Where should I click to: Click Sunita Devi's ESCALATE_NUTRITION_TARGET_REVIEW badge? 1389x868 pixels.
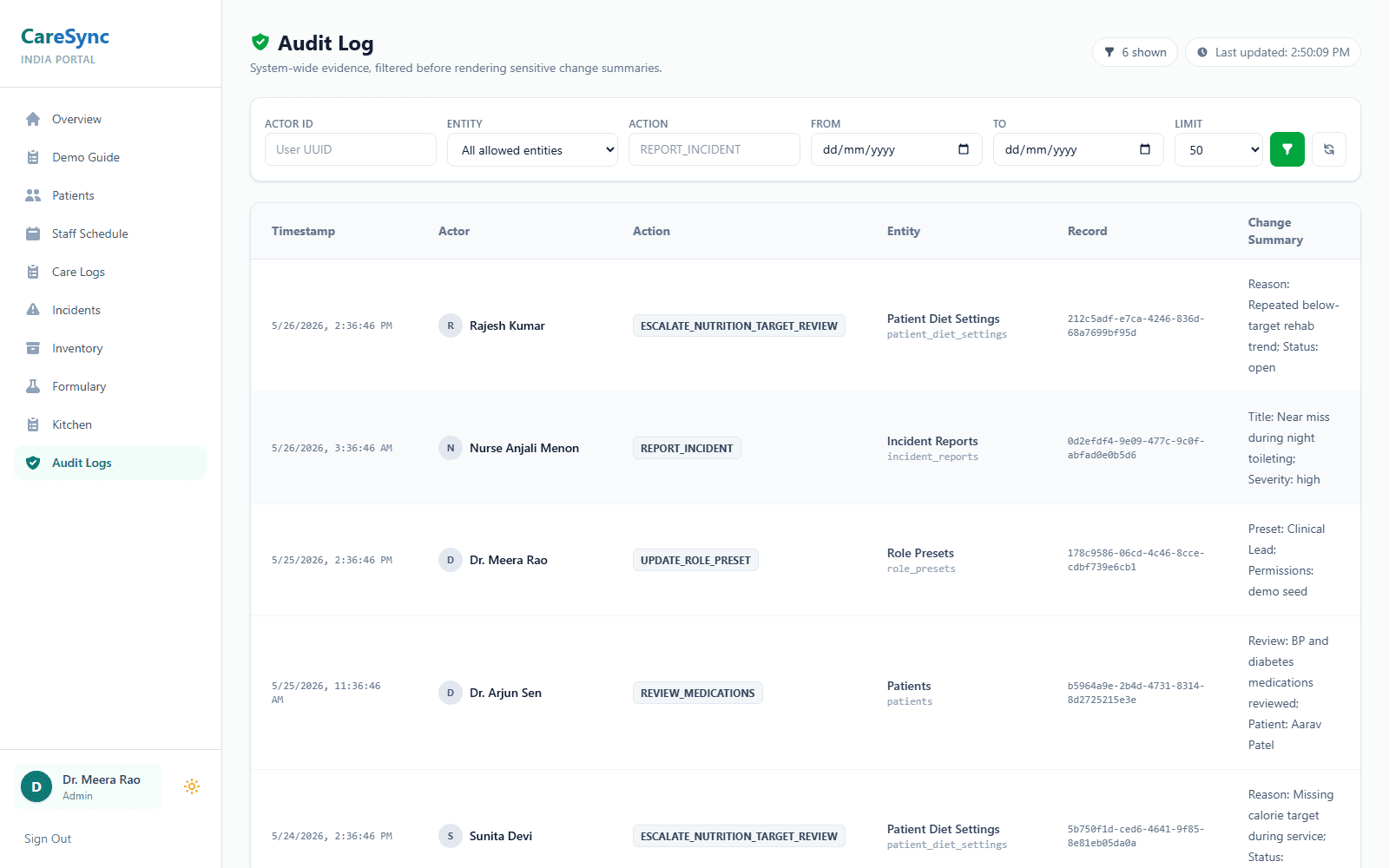pos(739,836)
